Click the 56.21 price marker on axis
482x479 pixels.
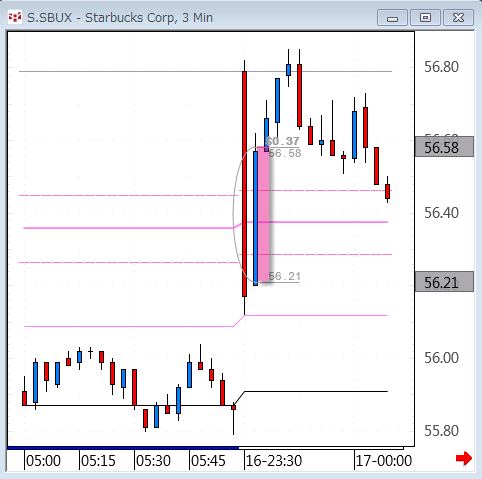point(444,282)
